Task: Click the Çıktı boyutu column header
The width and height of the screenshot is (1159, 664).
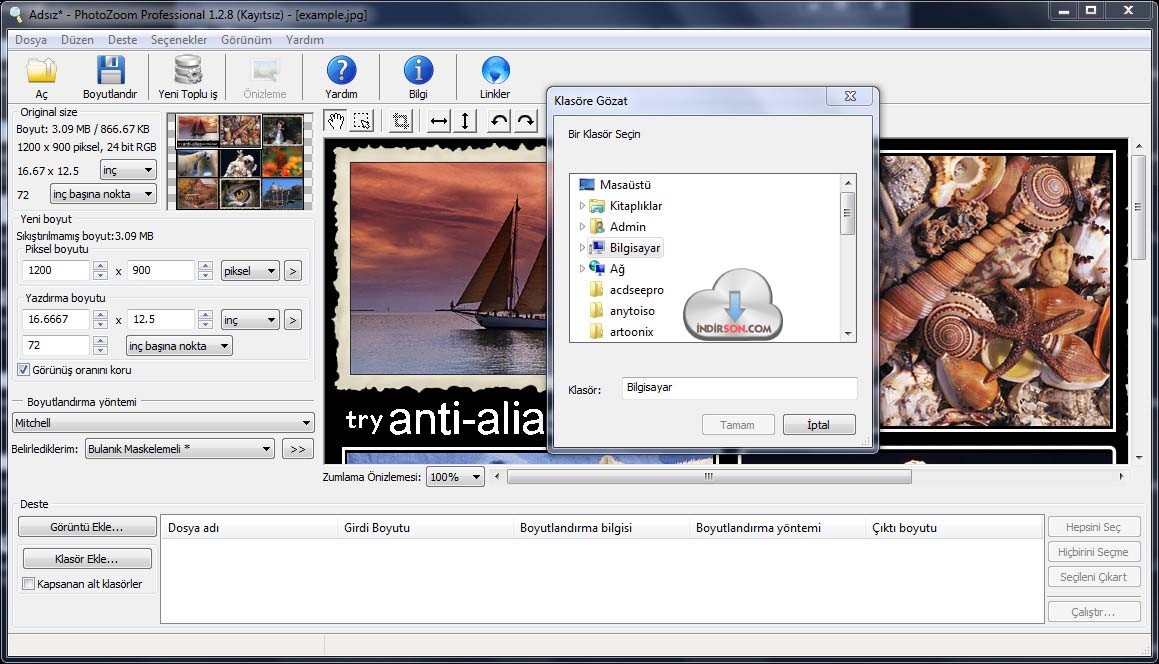Action: (x=954, y=527)
